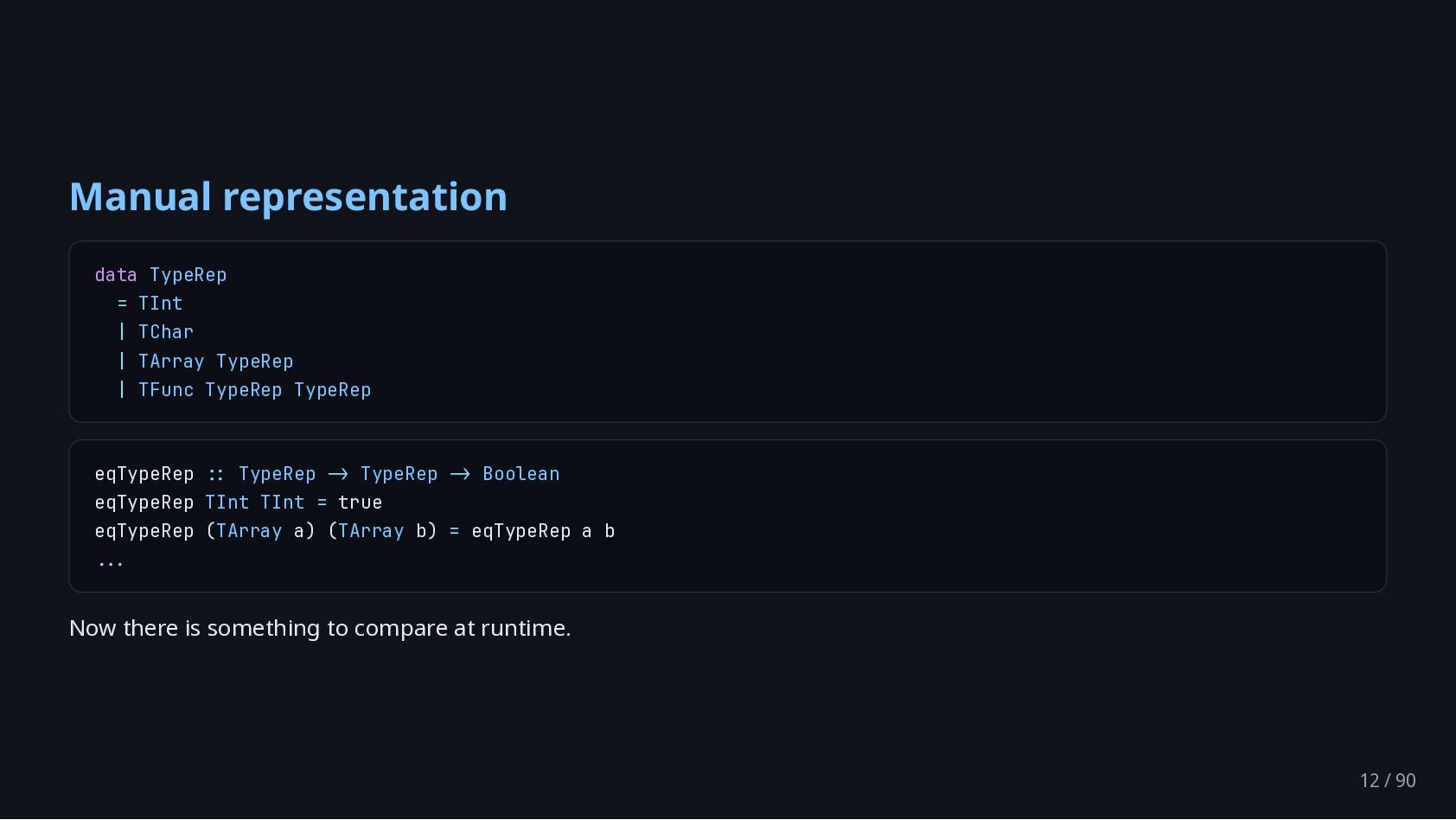The width and height of the screenshot is (1456, 820).
Task: Click the 'Manual representation' slide heading
Action: coord(288,197)
